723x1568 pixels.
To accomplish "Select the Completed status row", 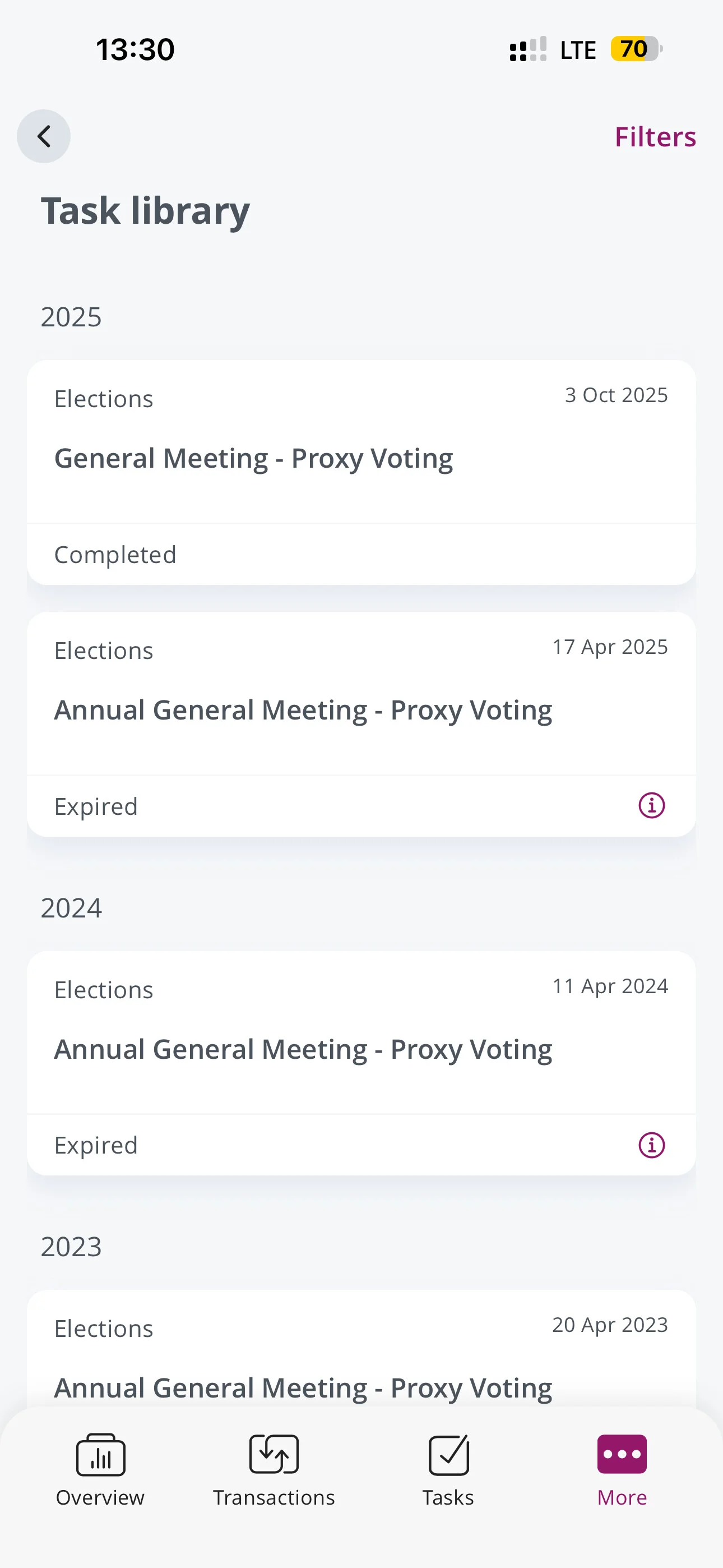I will click(x=361, y=555).
